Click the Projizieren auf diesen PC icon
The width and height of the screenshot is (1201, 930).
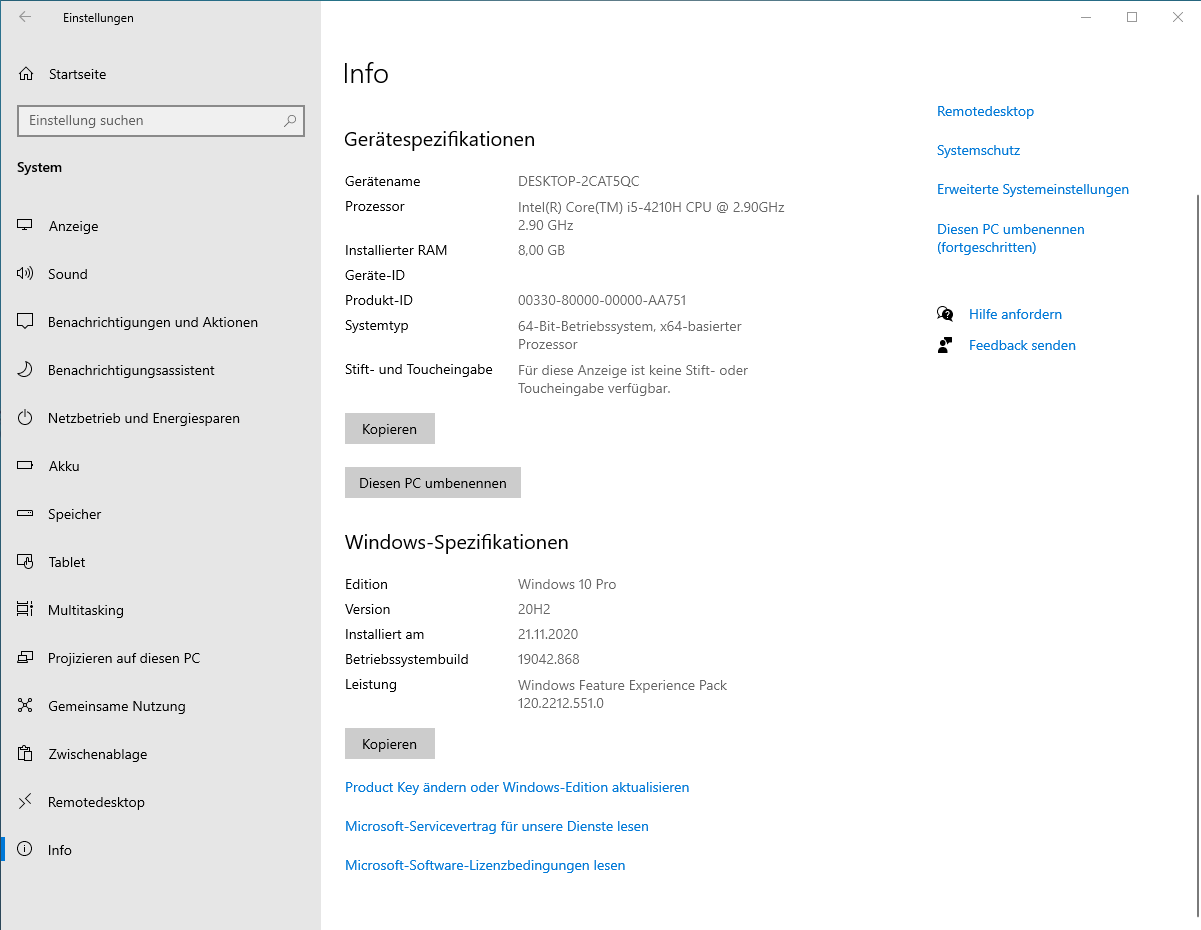coord(26,658)
